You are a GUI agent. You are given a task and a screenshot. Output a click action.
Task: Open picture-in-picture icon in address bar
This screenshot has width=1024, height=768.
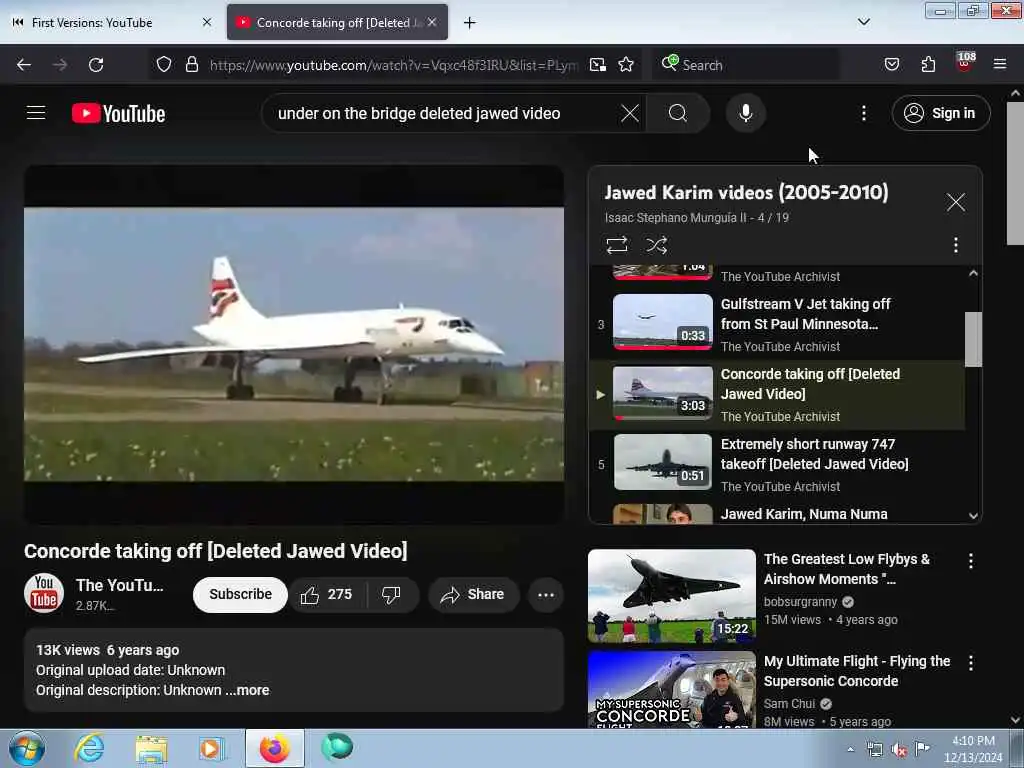point(598,65)
